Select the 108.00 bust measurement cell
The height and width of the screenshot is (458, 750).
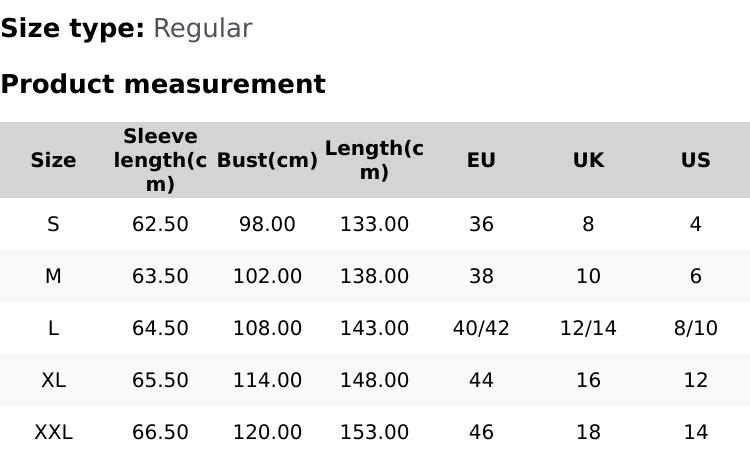pos(267,328)
